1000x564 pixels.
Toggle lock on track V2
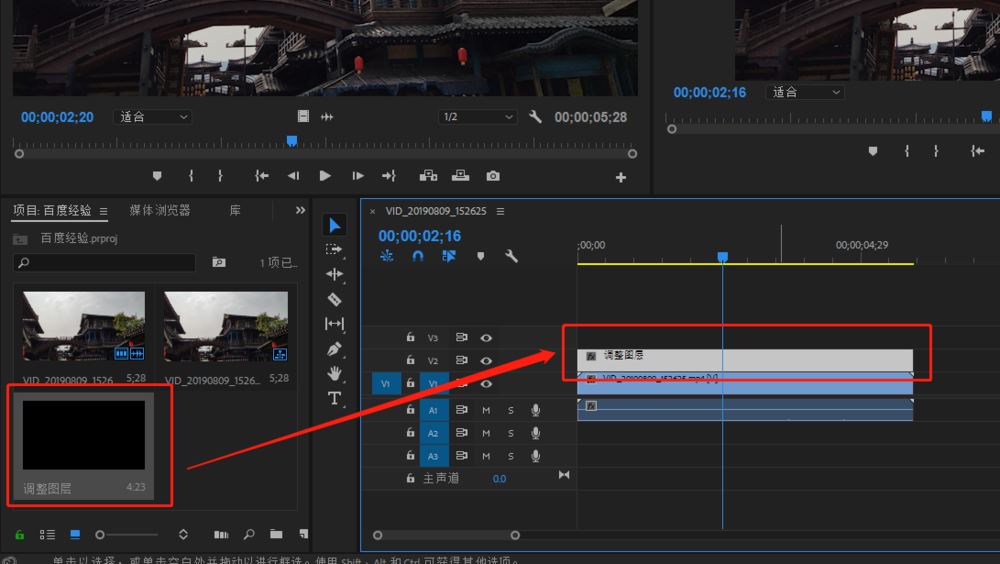tap(410, 361)
